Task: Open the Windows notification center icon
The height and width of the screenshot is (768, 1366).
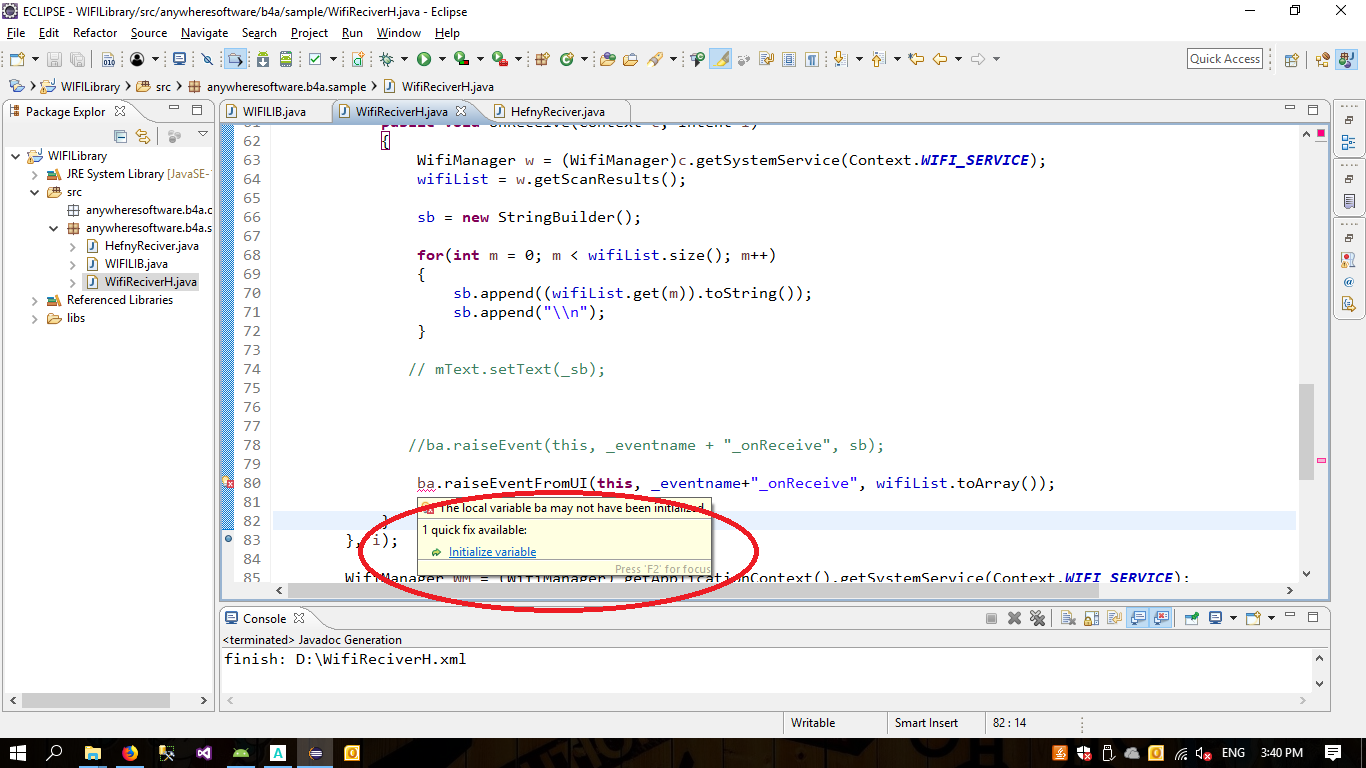Action: pos(1333,753)
